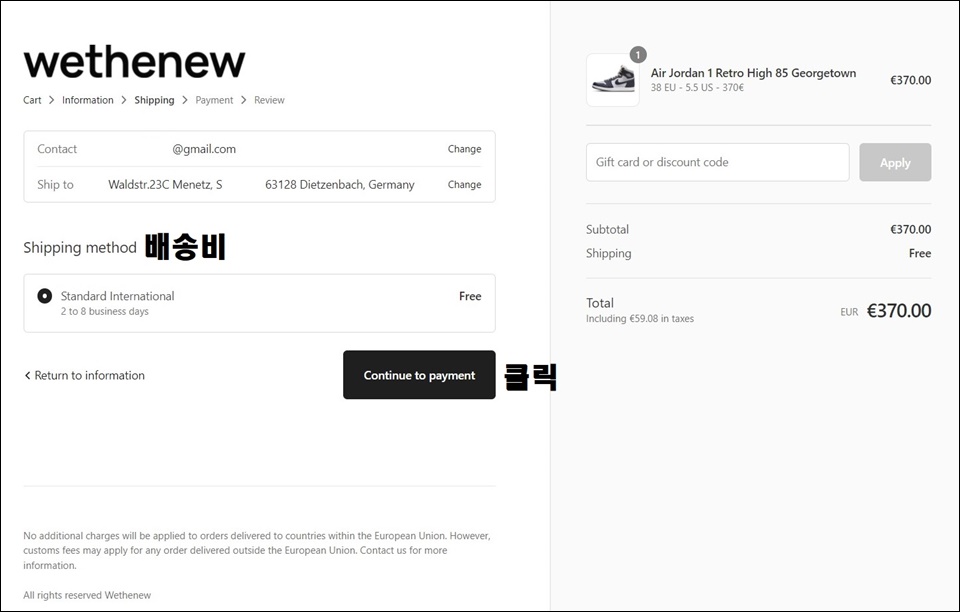Apply the discount code
Image resolution: width=960 pixels, height=612 pixels.
(895, 162)
